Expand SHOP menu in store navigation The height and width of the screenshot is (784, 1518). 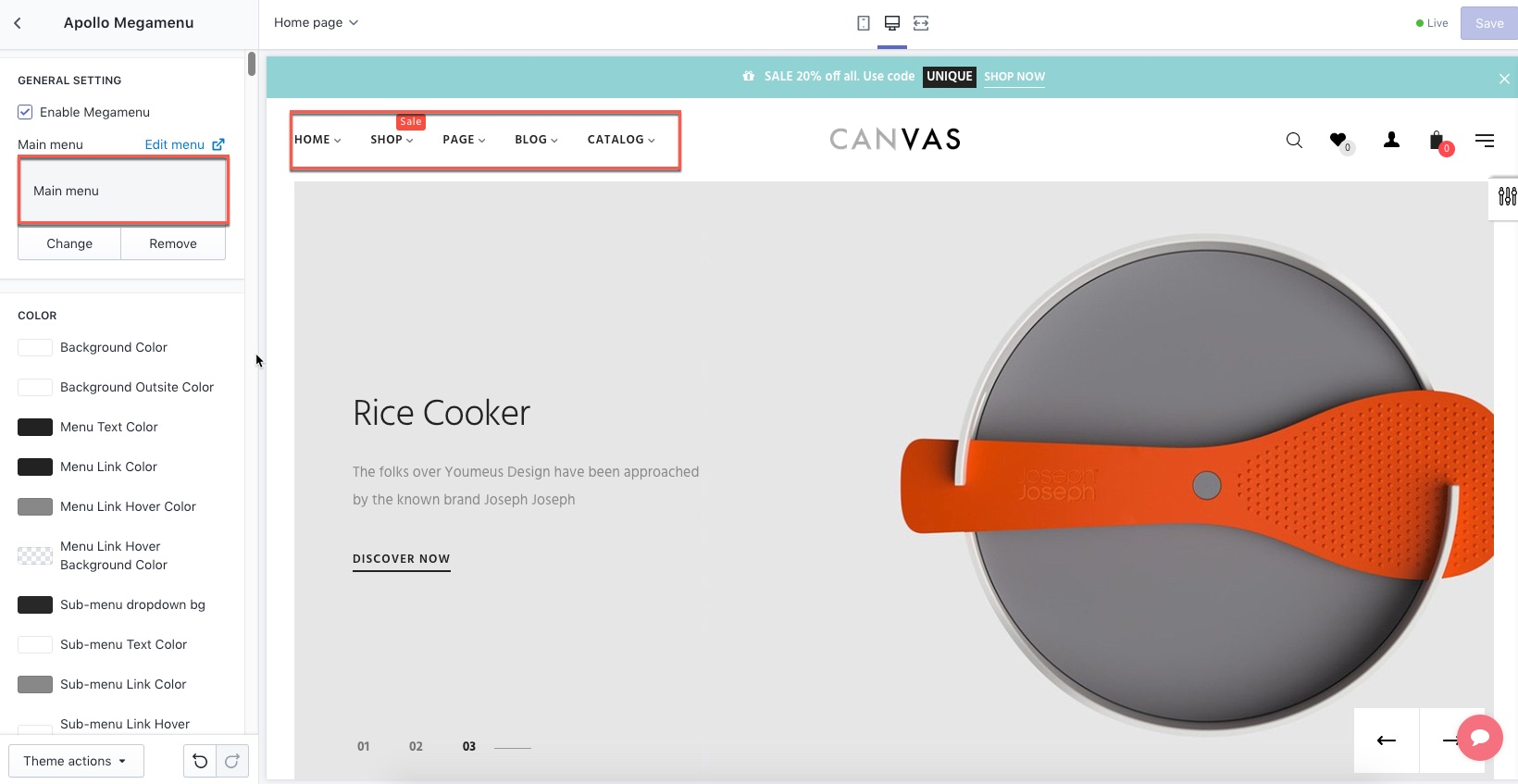(392, 140)
